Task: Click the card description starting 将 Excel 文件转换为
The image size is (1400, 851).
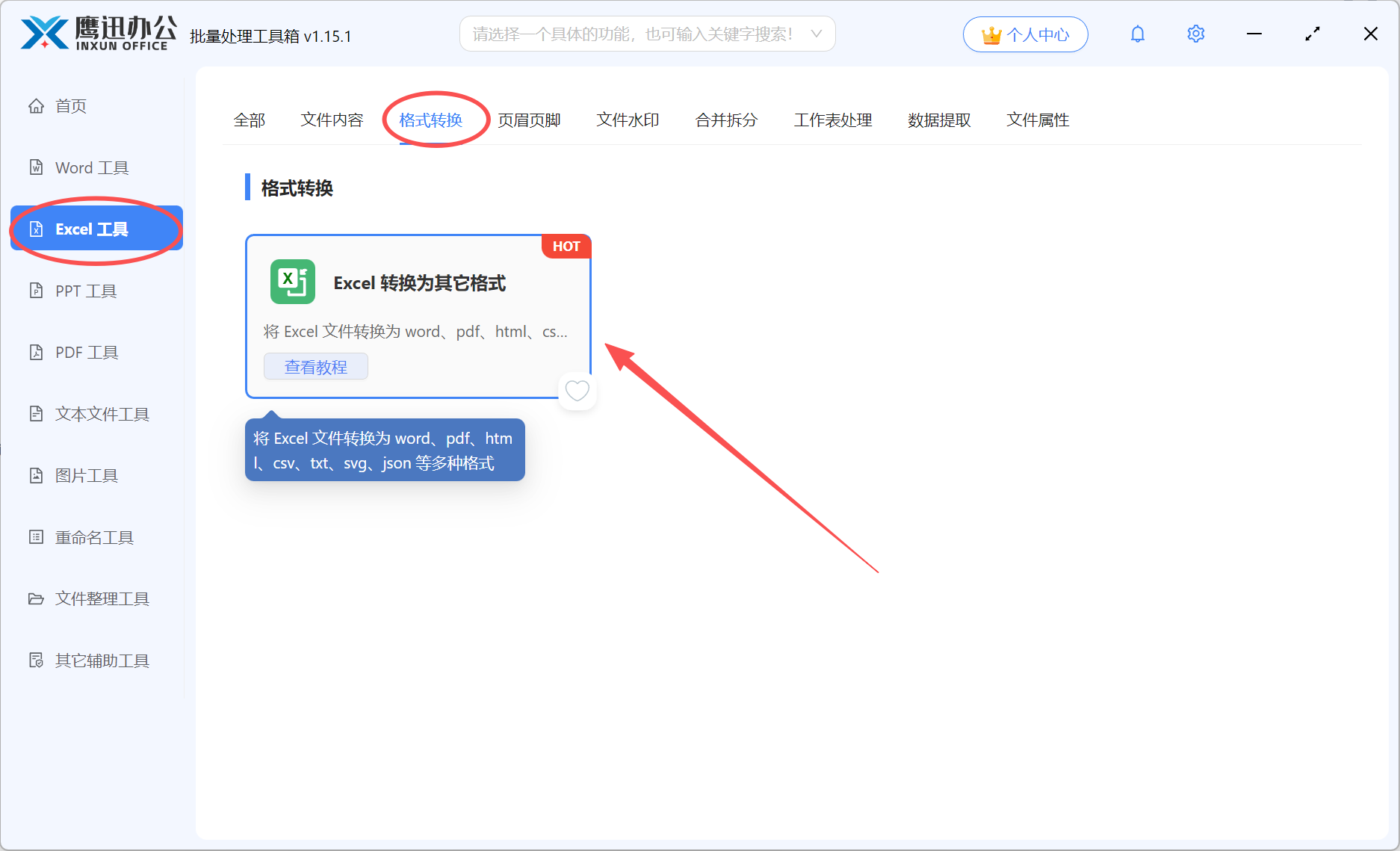Action: (x=415, y=332)
